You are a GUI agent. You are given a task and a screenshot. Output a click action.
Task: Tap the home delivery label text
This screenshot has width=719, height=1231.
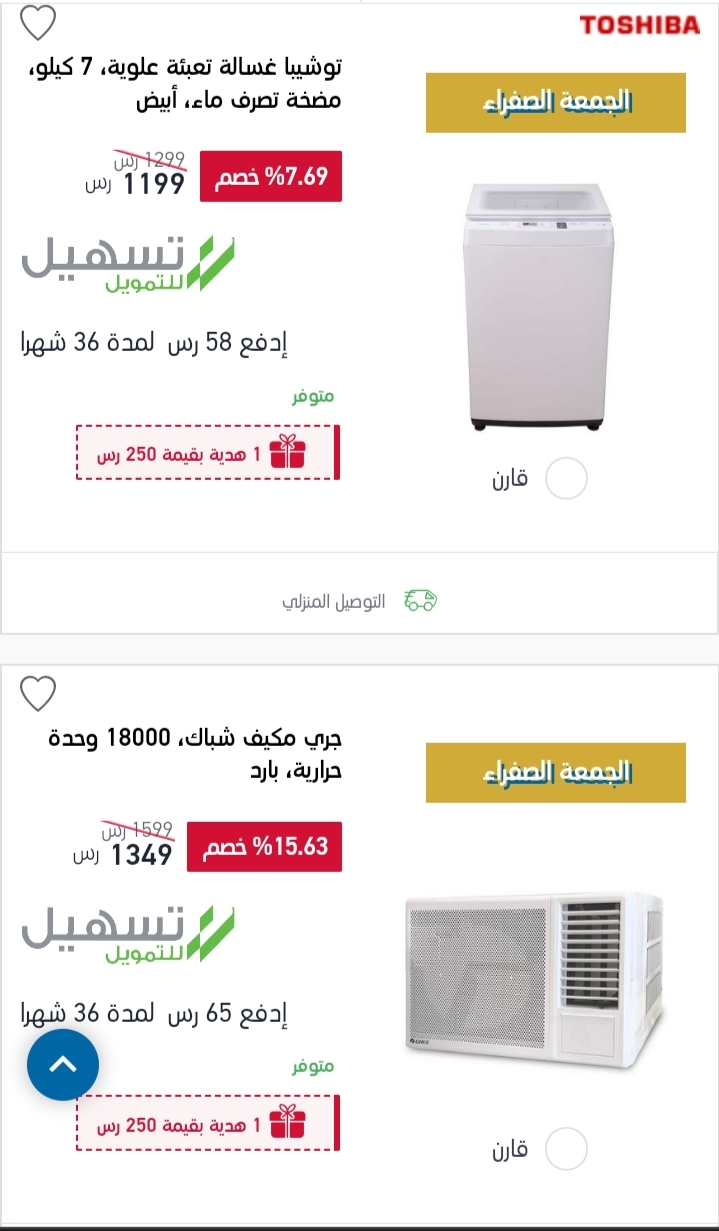[x=333, y=602]
